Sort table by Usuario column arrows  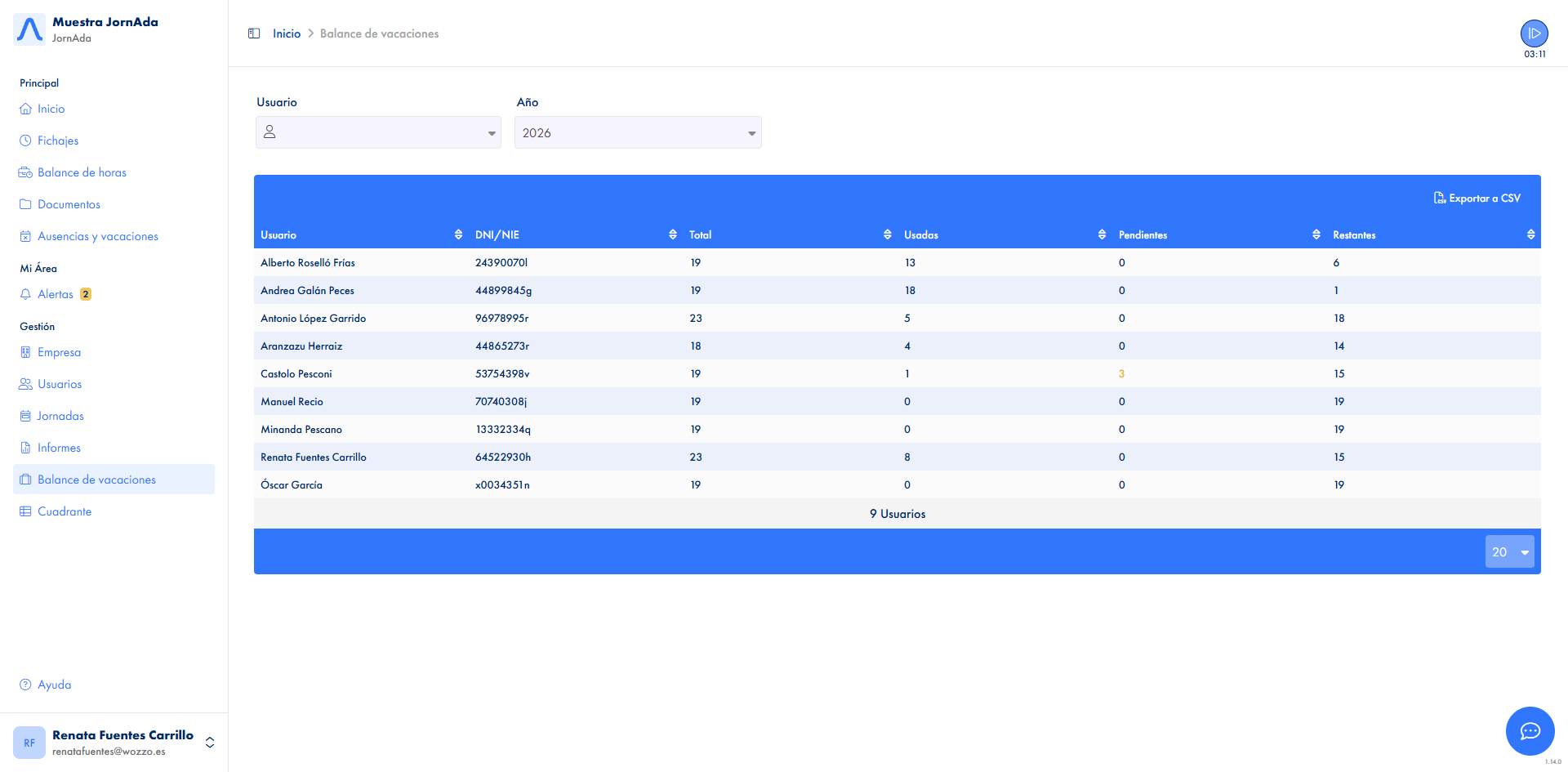coord(458,234)
